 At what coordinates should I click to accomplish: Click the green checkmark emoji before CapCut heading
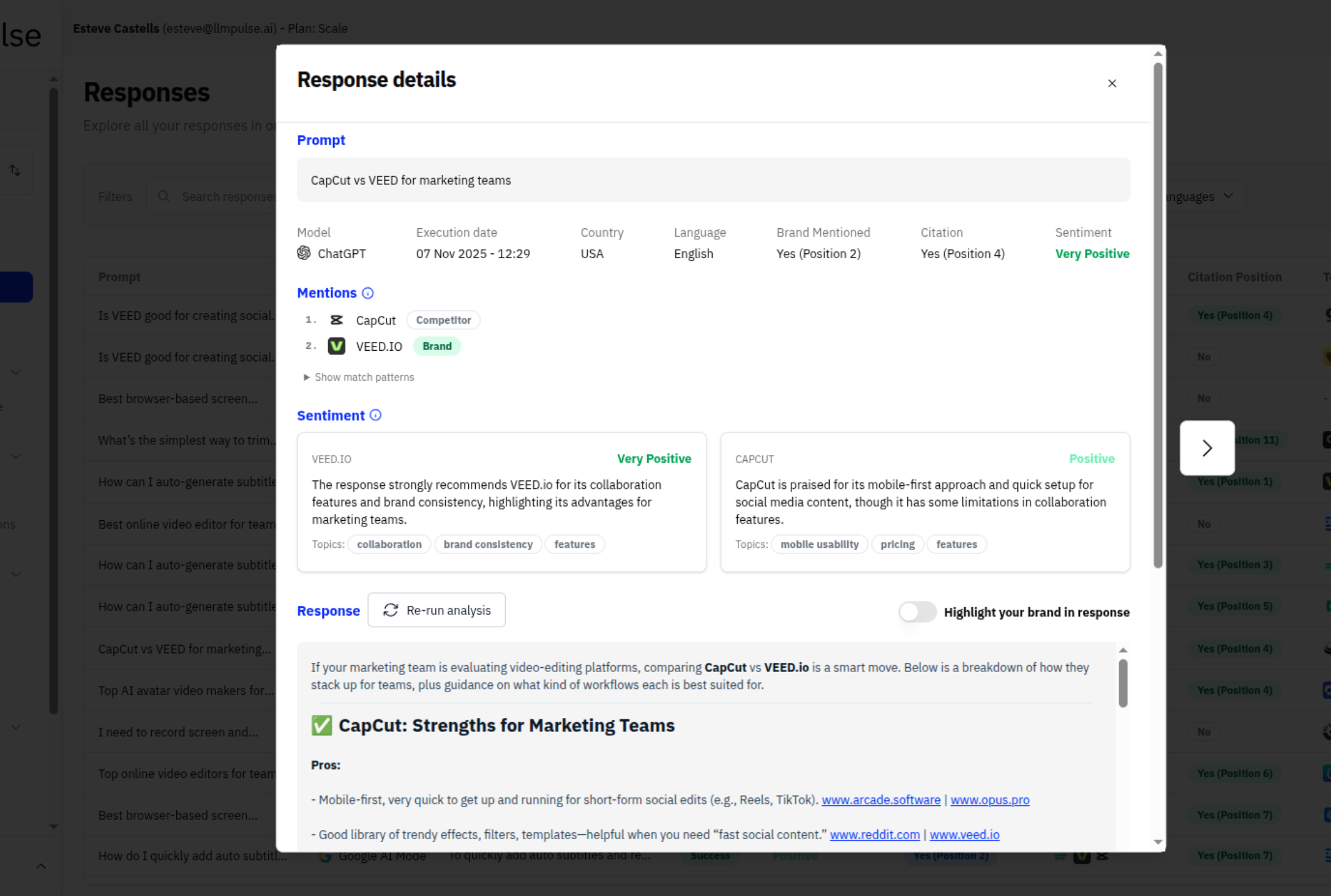(x=321, y=725)
